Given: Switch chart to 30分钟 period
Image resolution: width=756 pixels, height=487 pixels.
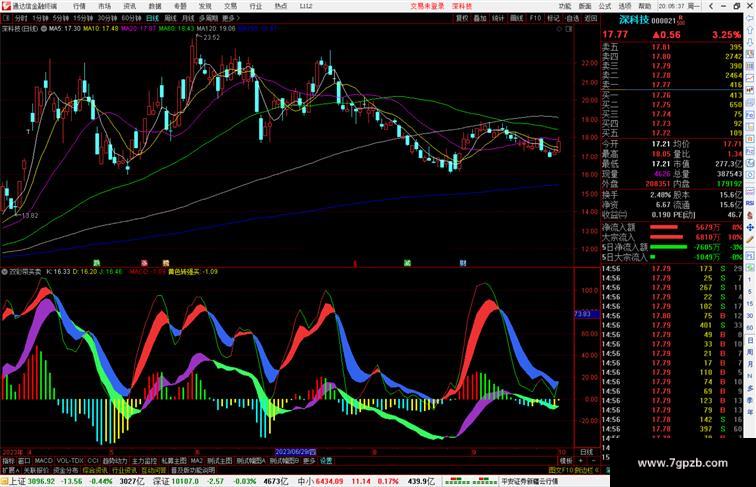Looking at the screenshot, I should coord(107,18).
